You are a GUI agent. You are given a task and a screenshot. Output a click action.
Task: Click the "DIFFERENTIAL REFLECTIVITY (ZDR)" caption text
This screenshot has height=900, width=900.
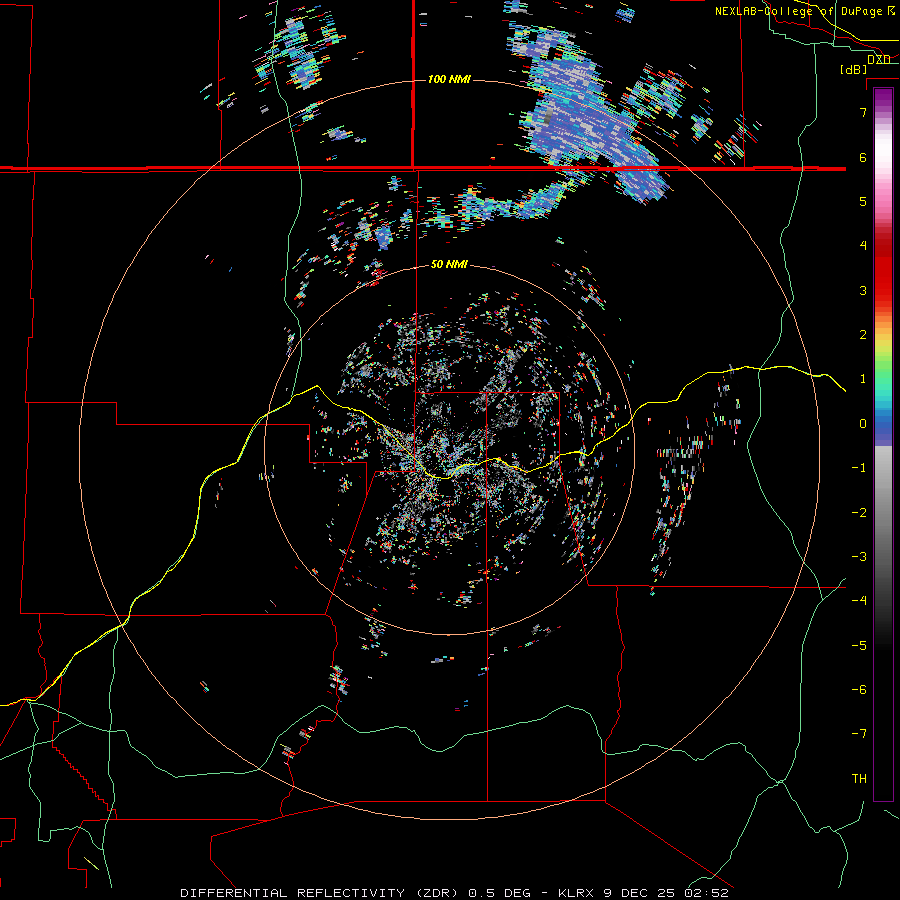[319, 893]
